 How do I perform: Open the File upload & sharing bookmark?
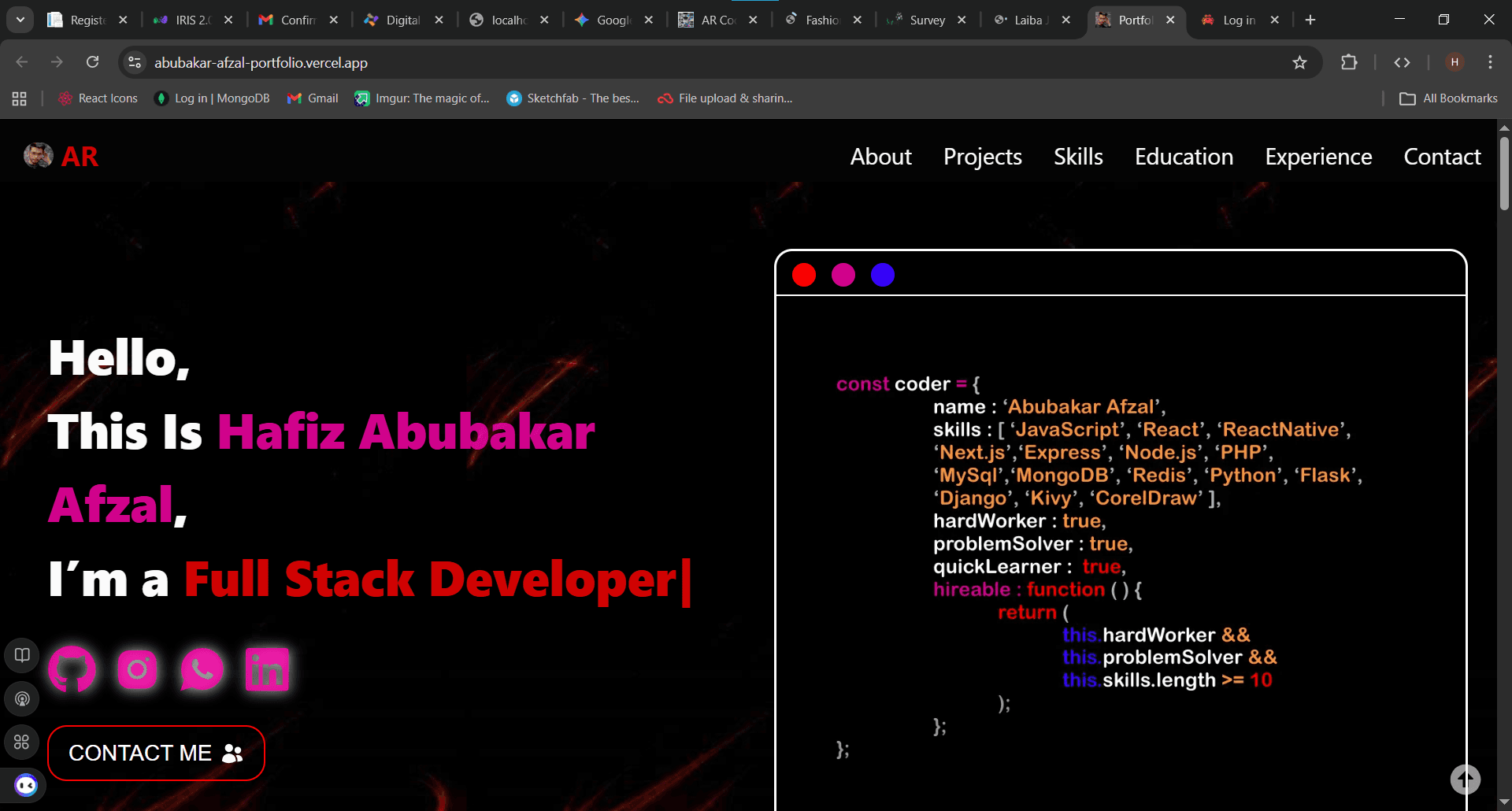point(725,98)
